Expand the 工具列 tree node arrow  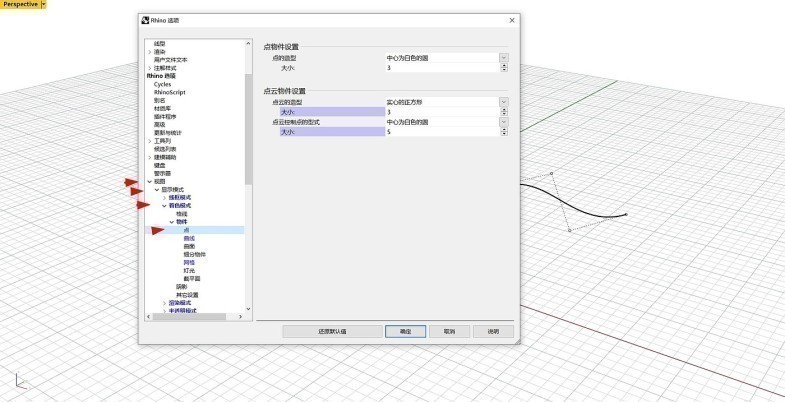(150, 141)
